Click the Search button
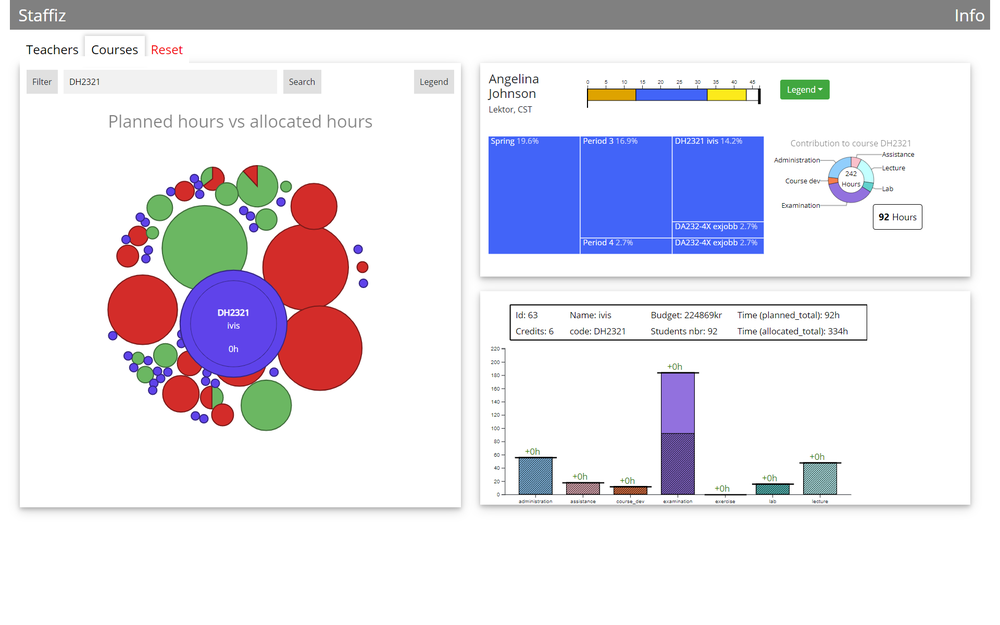Viewport: 1000px width, 625px height. coord(302,82)
